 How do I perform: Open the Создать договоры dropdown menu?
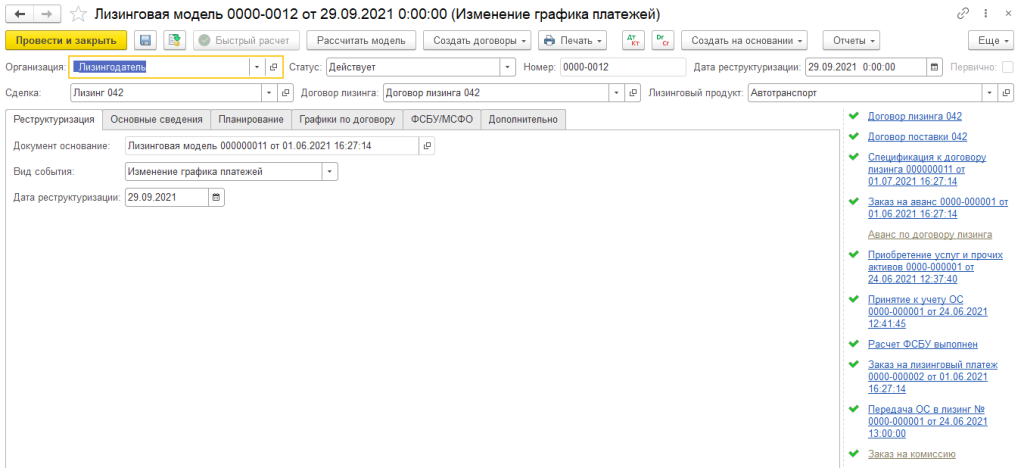[x=477, y=40]
